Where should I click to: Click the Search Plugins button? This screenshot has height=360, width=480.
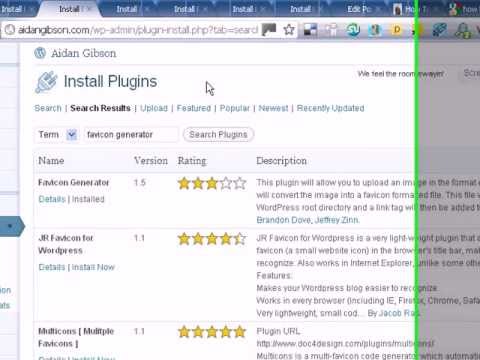click(x=218, y=135)
